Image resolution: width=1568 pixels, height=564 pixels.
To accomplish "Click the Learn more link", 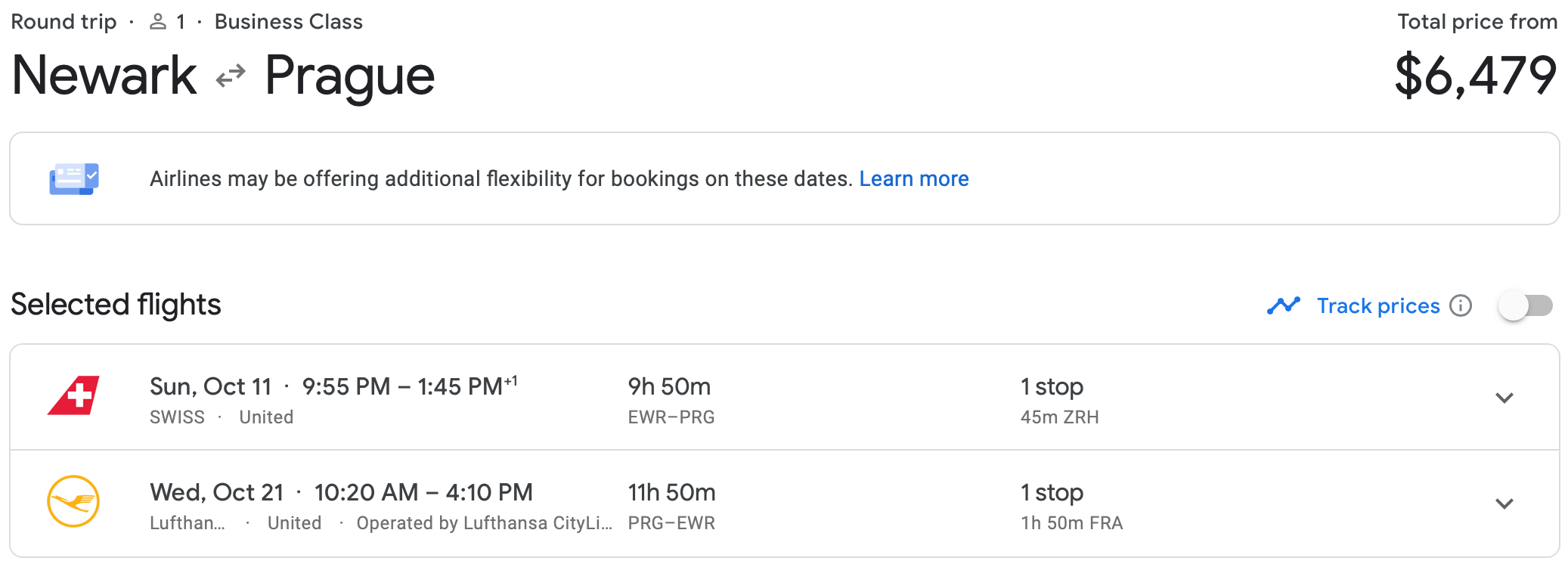I will (x=914, y=178).
